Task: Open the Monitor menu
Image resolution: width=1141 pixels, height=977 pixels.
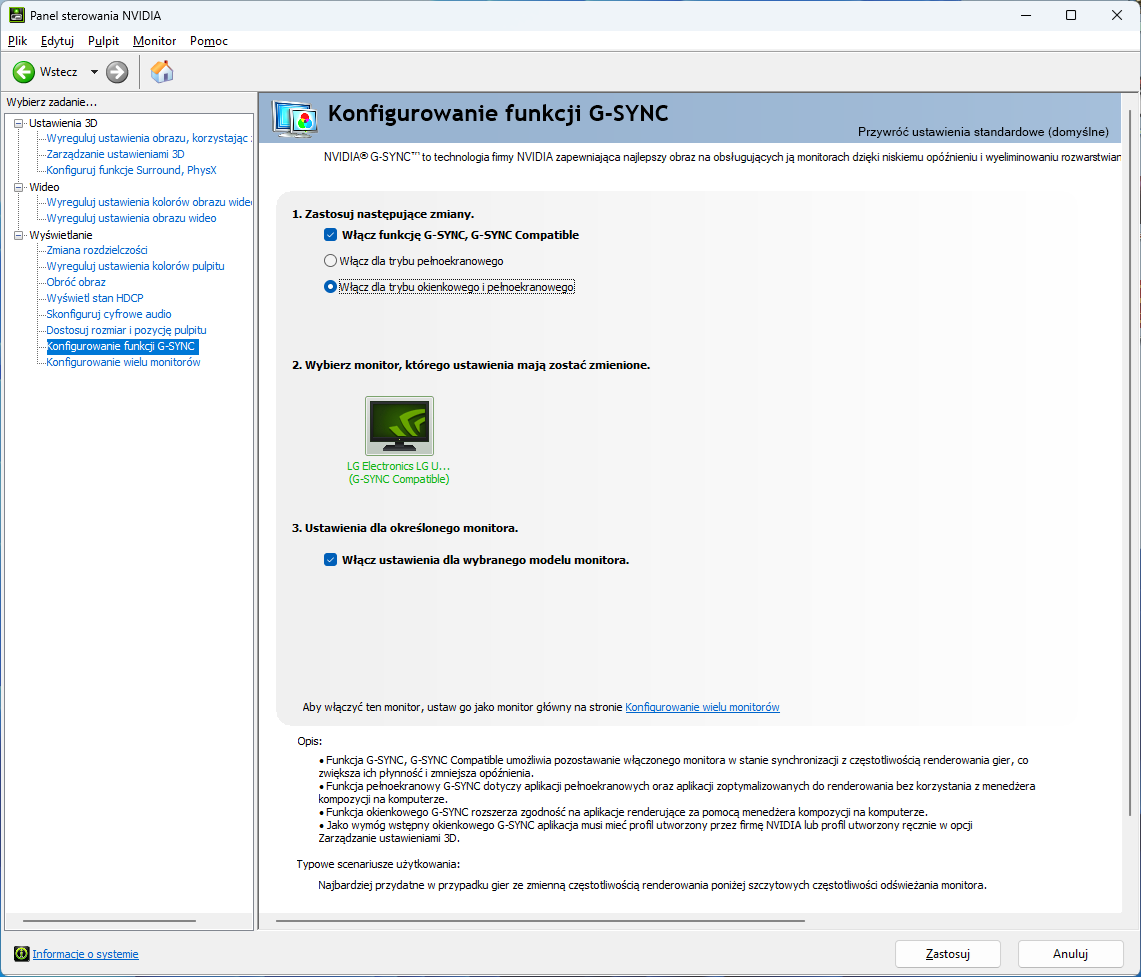Action: point(154,41)
